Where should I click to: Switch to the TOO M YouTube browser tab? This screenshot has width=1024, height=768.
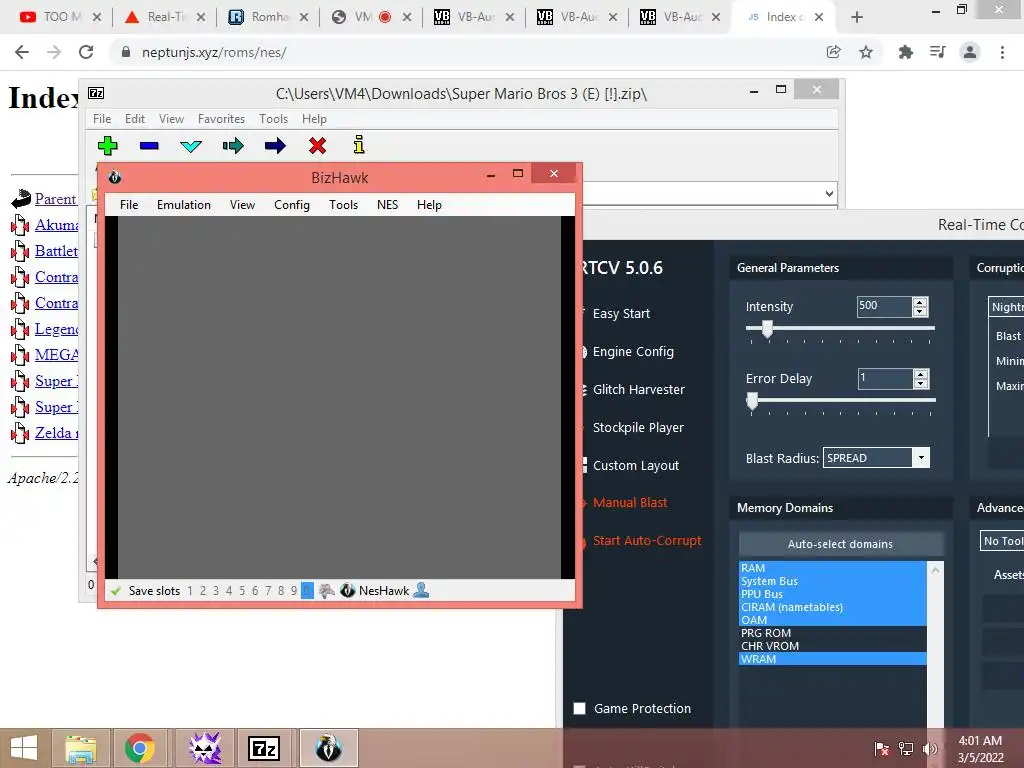(60, 17)
